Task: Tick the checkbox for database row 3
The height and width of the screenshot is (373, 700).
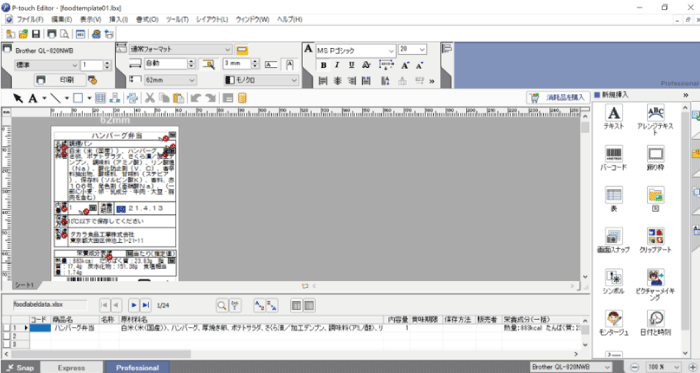Action: click(6, 344)
